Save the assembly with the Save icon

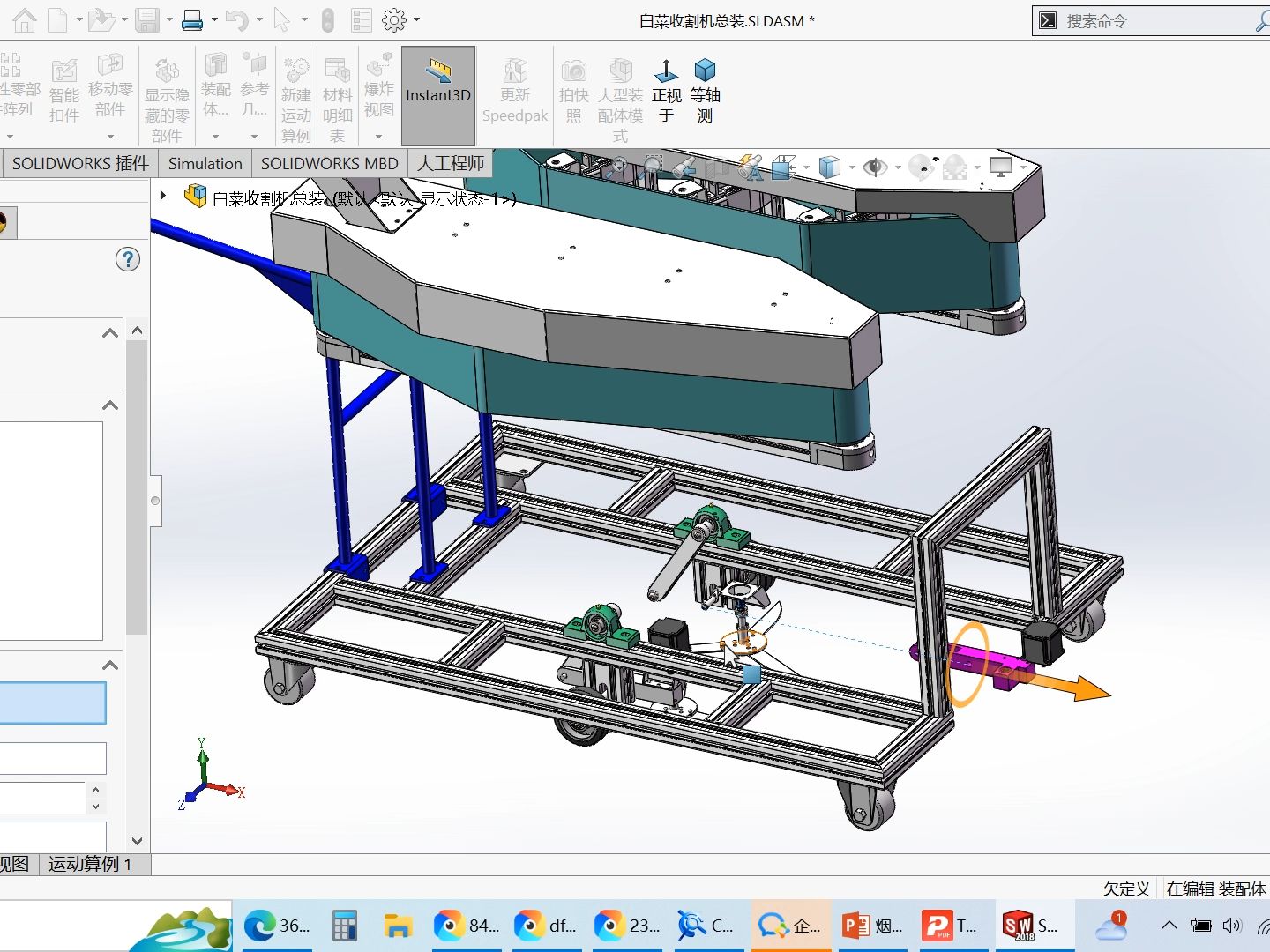[147, 20]
